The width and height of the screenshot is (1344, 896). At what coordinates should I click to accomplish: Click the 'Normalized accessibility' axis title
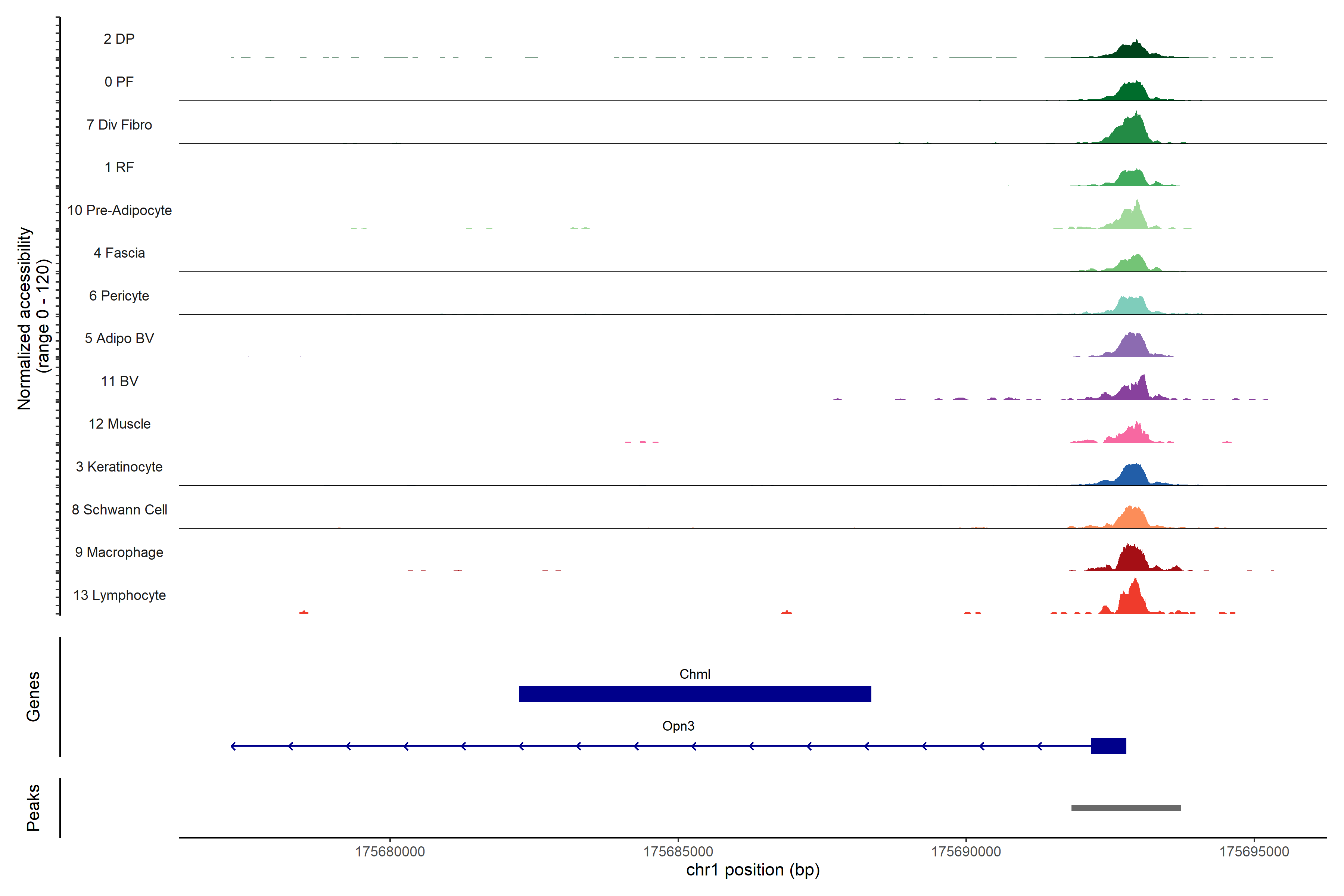point(25,318)
